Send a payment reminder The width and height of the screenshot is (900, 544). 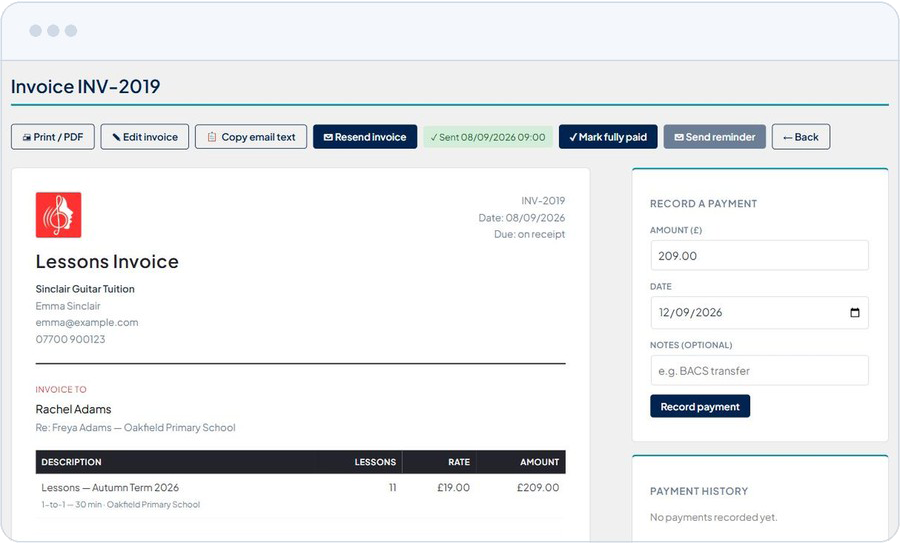[x=715, y=137]
